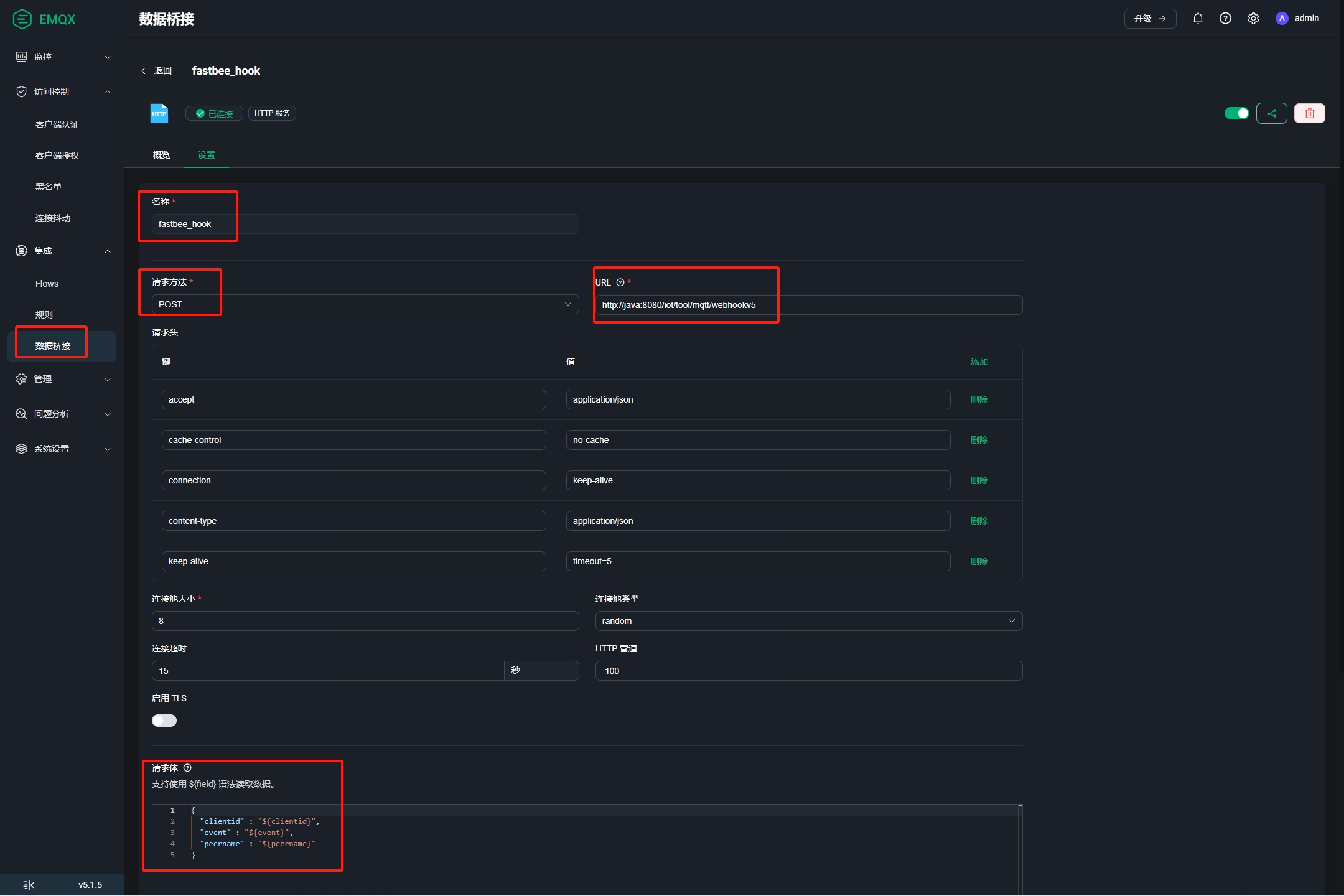
Task: Switch to the 概览 tab
Action: coord(162,155)
